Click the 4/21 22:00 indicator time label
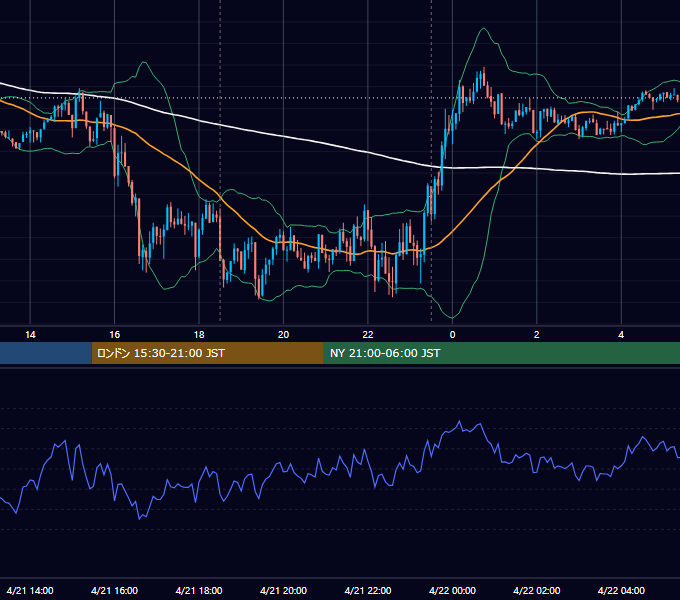 [368, 590]
